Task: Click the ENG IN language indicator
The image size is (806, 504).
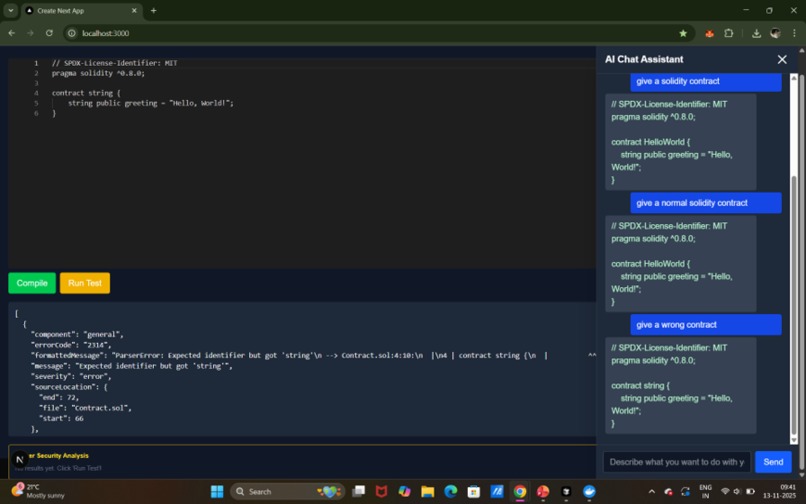Action: point(706,491)
